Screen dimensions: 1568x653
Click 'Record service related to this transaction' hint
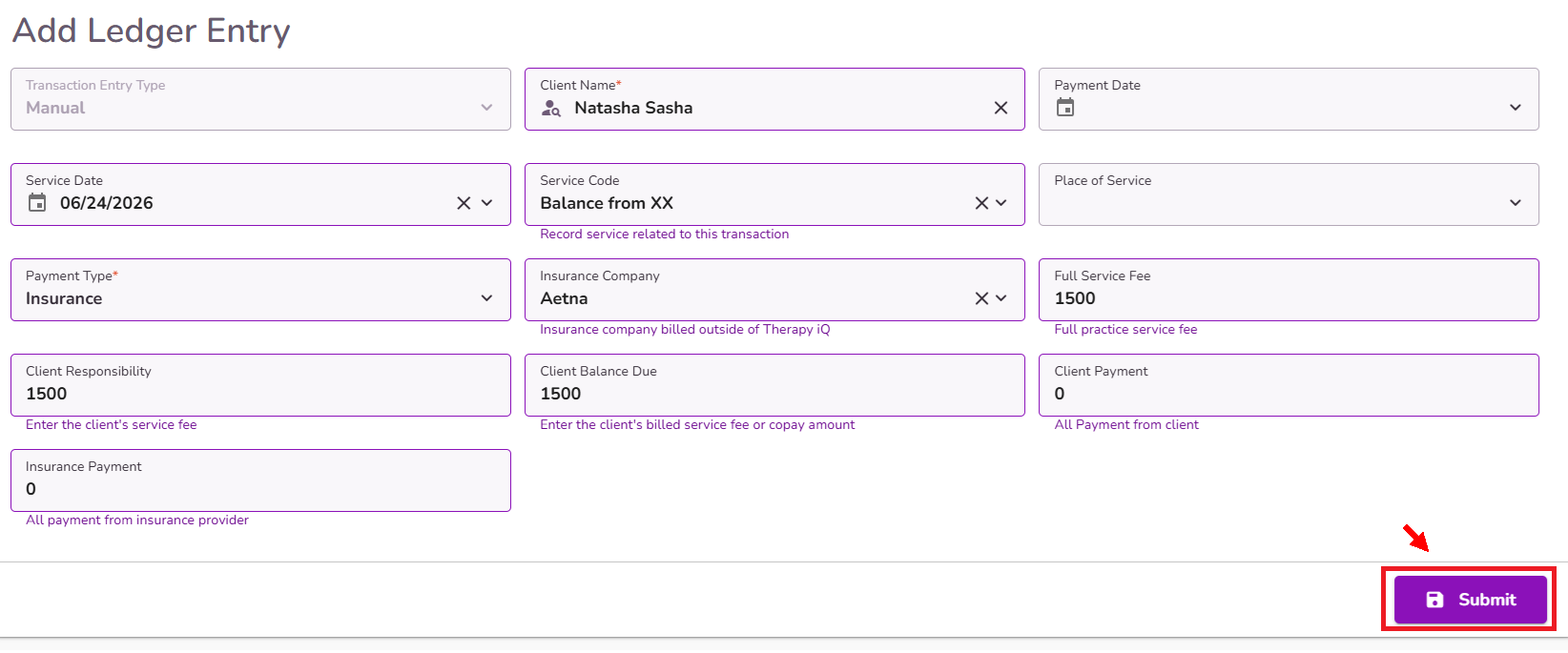click(665, 234)
